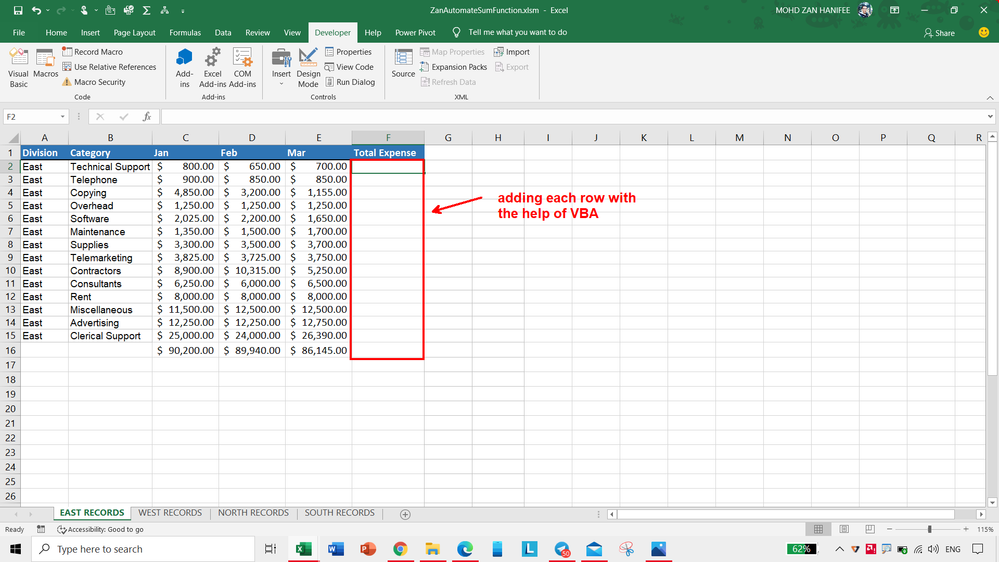Collapse the ribbon with the chevron
This screenshot has width=999, height=562.
coord(990,97)
